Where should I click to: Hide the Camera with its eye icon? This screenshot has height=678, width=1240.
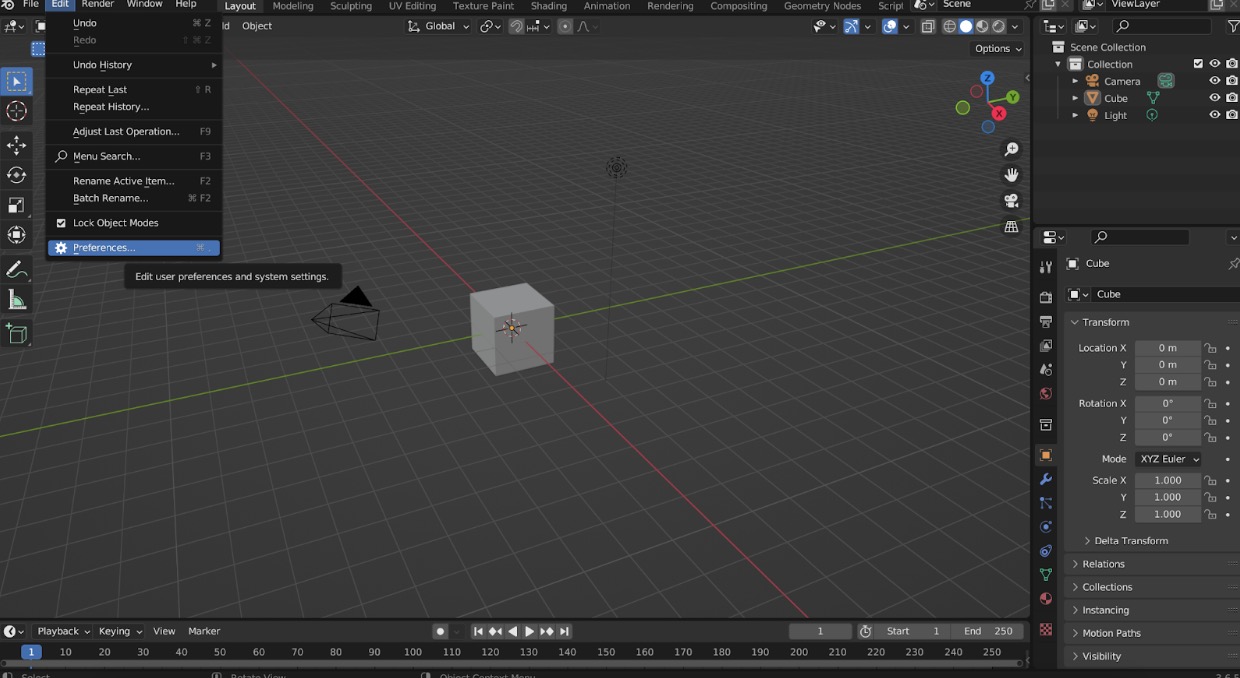[x=1215, y=81]
